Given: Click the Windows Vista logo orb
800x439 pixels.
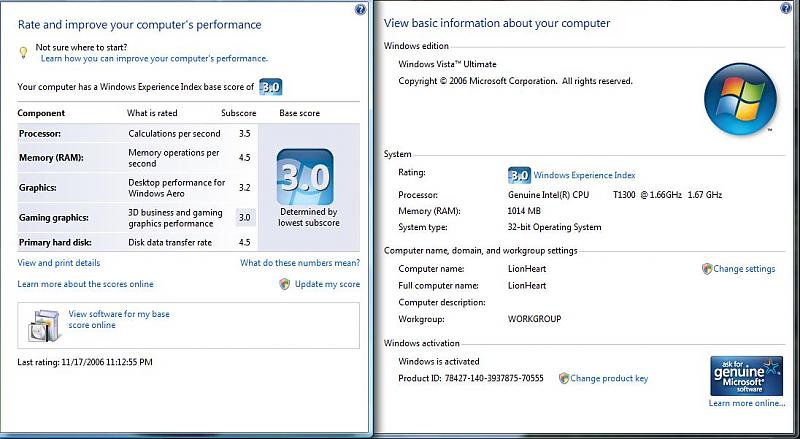Looking at the screenshot, I should (740, 98).
